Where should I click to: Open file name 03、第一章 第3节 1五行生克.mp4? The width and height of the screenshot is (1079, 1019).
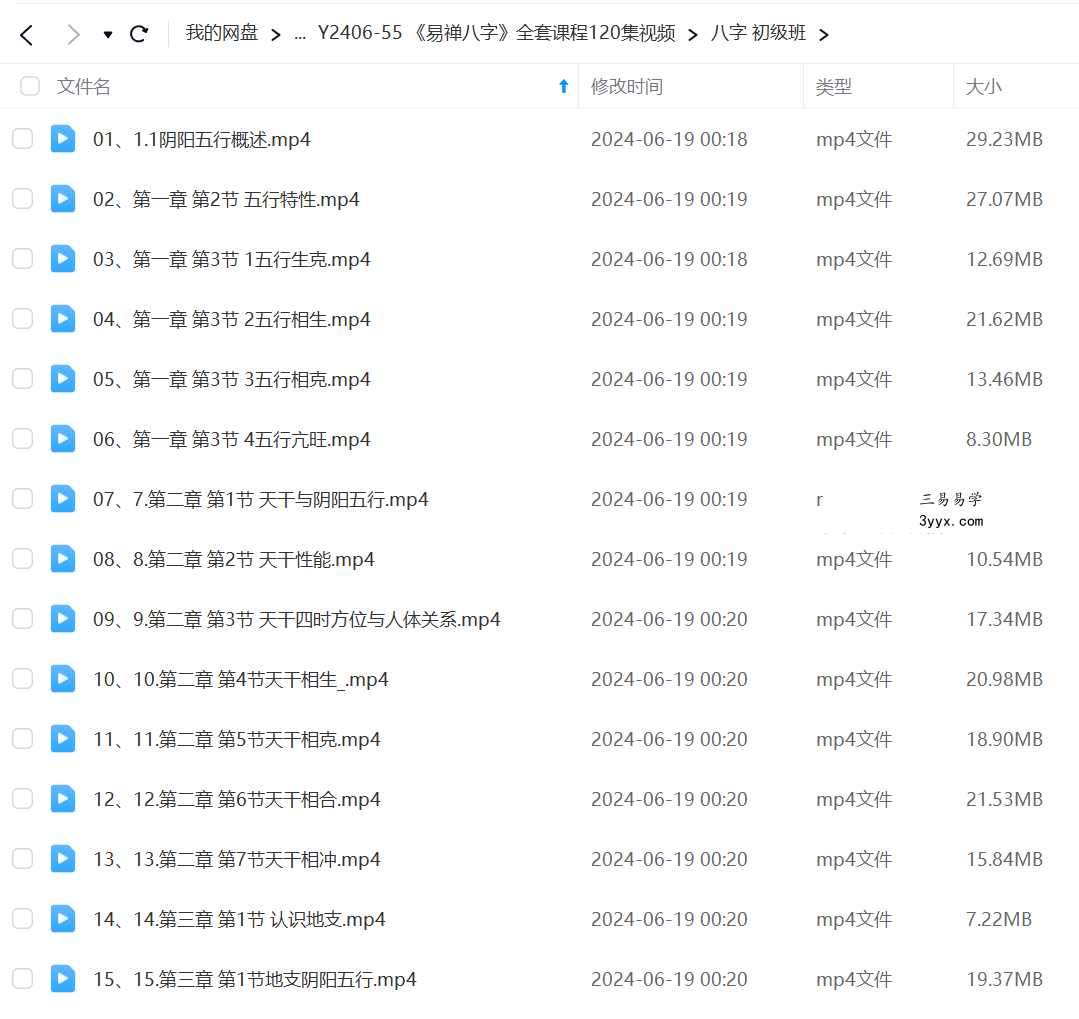(x=232, y=259)
